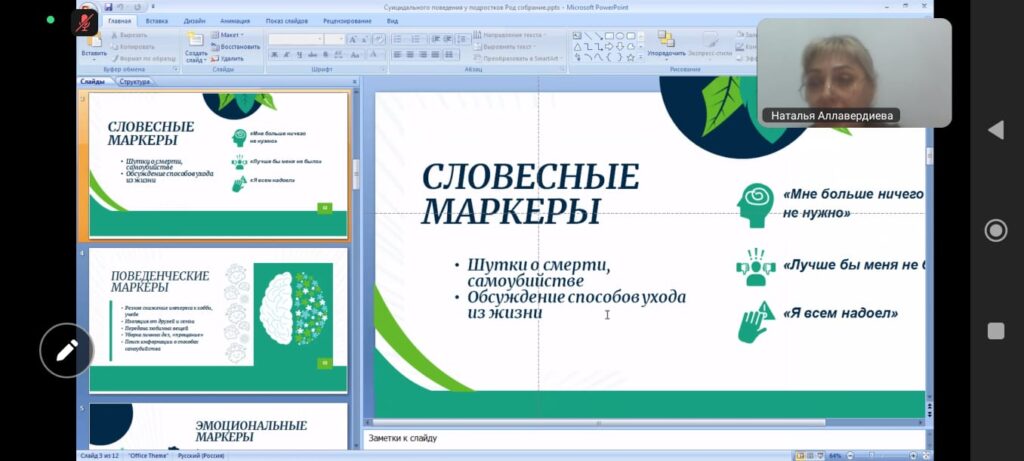Click the Cut (Вырезать) button
The width and height of the screenshot is (1024, 461).
[131, 35]
